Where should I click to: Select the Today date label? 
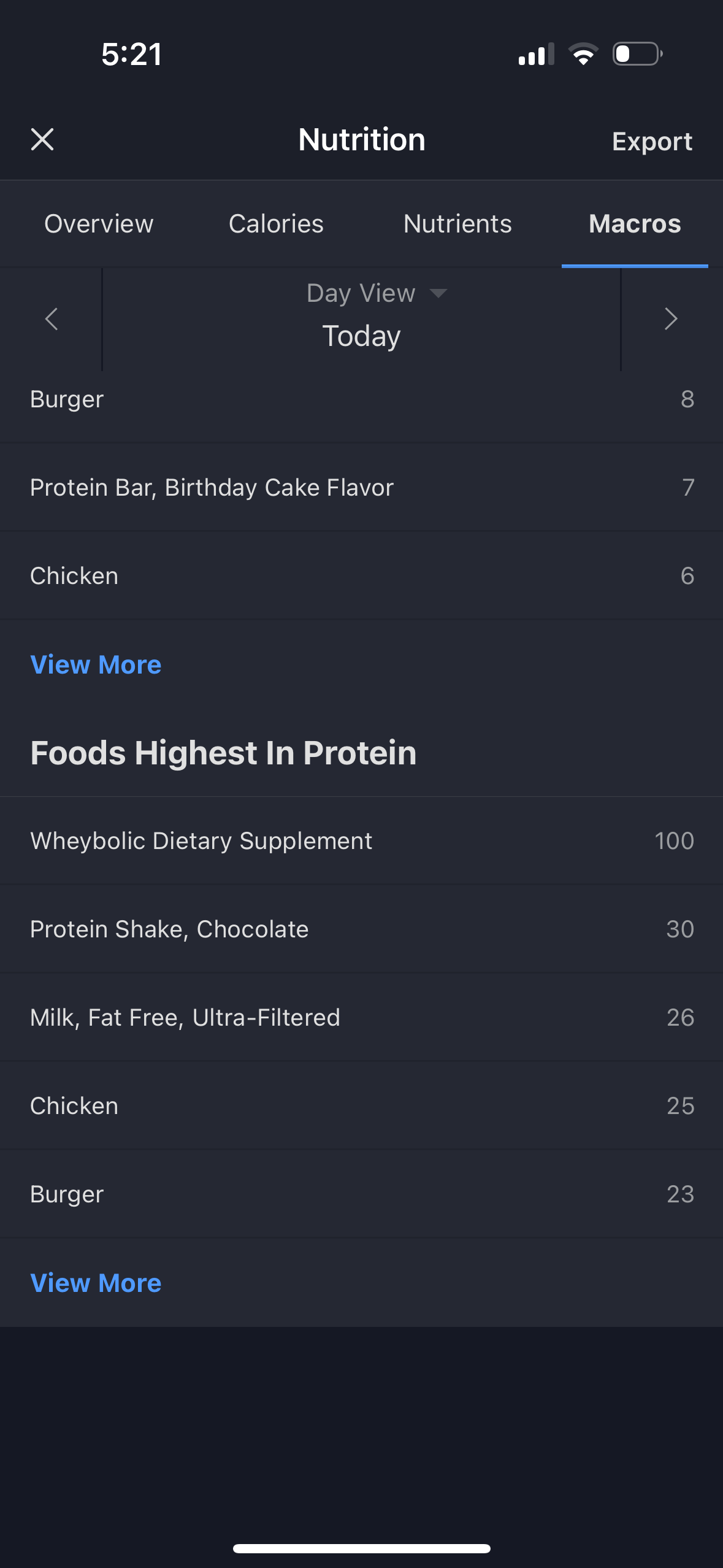[x=362, y=336]
